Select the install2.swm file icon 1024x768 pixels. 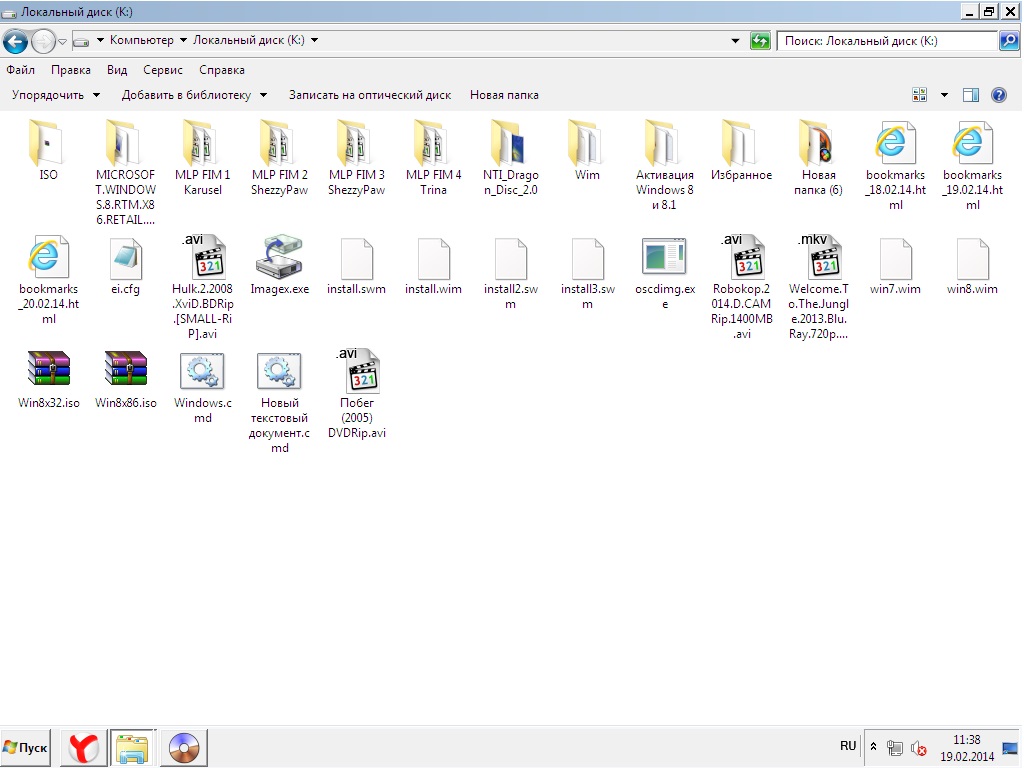coord(511,259)
